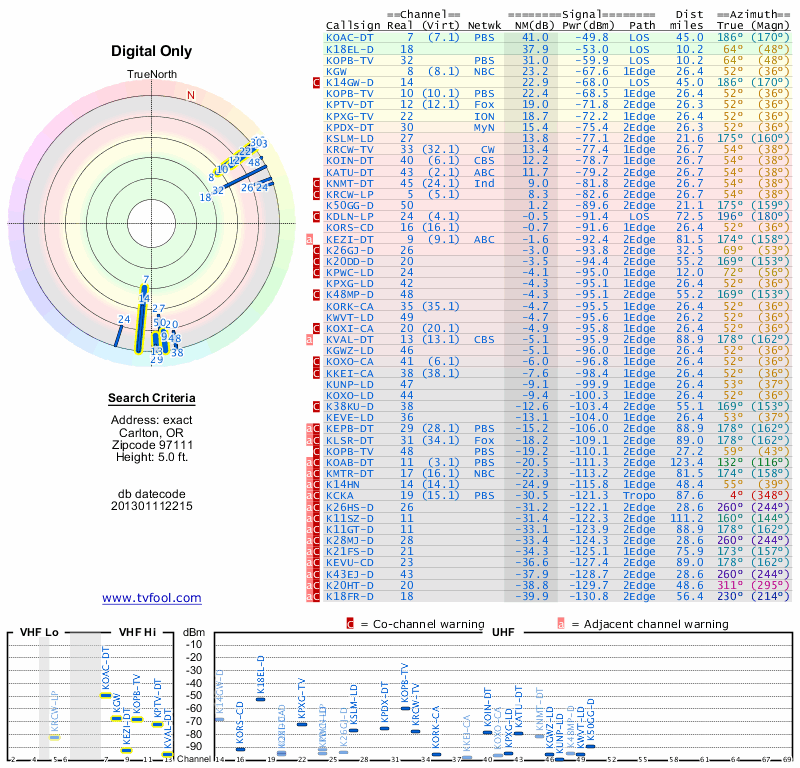The width and height of the screenshot is (800, 768).
Task: Open the www.tvfool.com link
Action: tap(151, 598)
